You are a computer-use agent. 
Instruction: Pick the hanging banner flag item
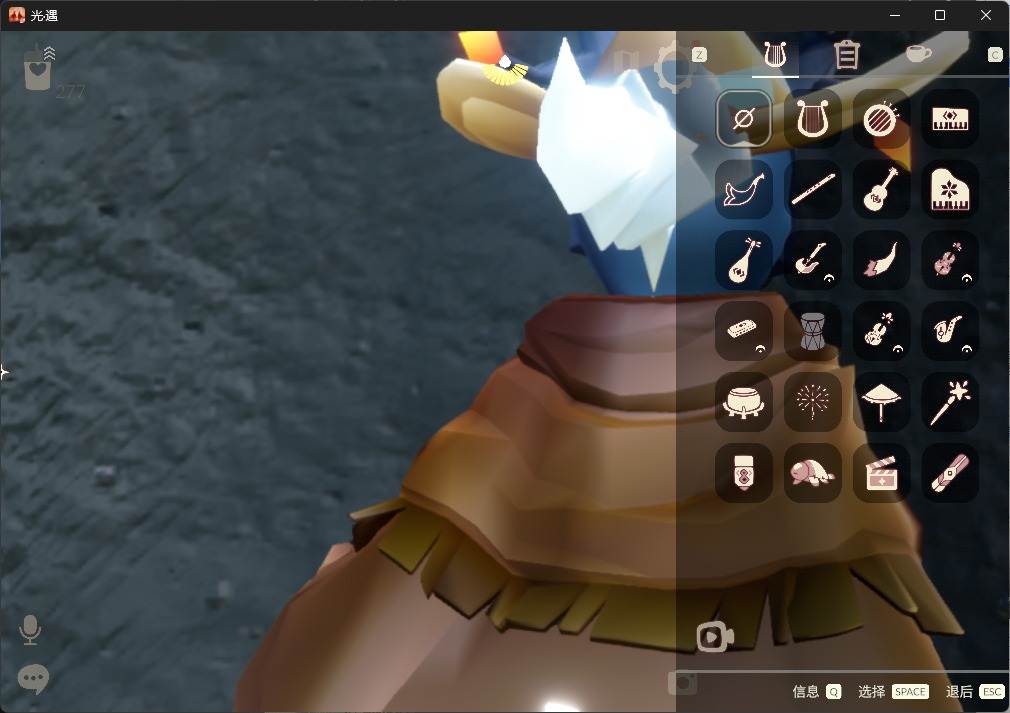(x=743, y=473)
